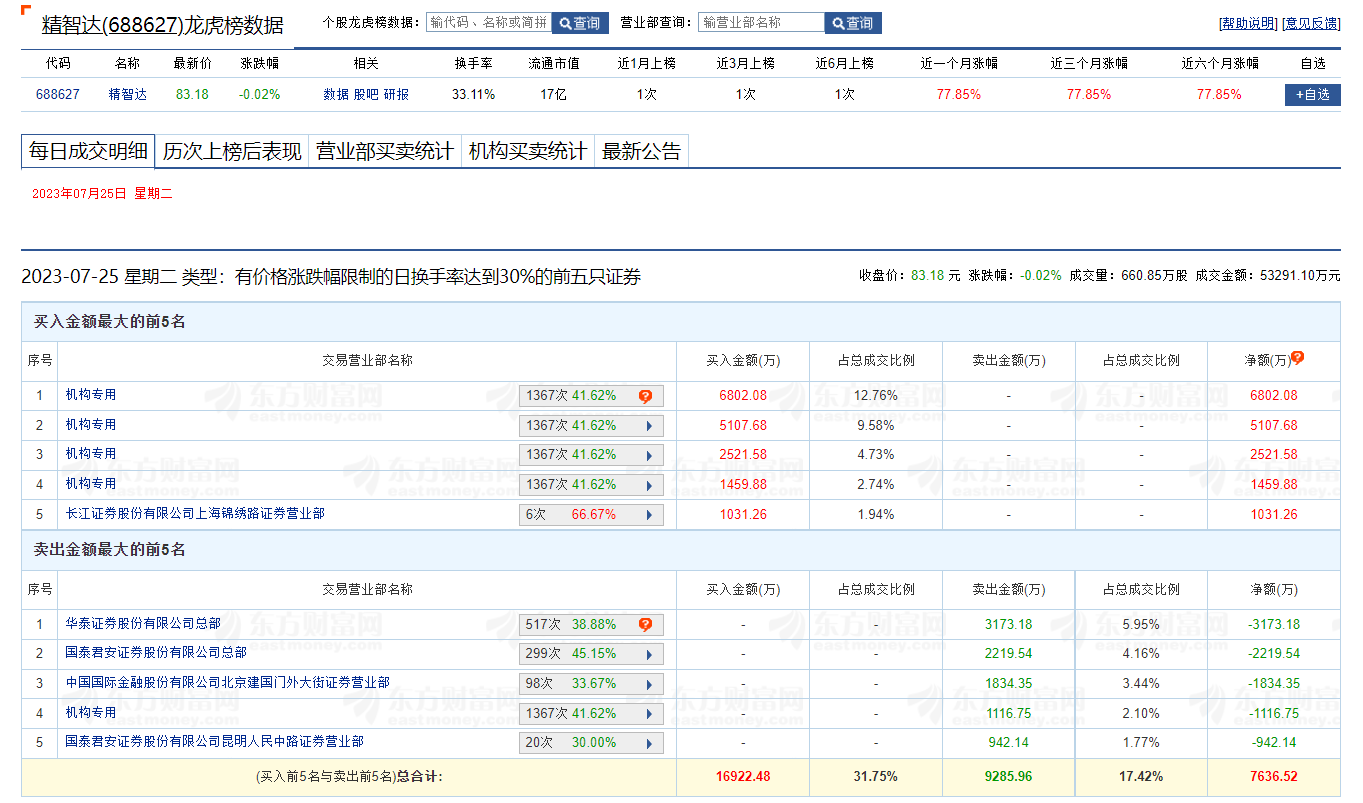Select the 2023年07月25日 星期二 date entry

pos(102,194)
